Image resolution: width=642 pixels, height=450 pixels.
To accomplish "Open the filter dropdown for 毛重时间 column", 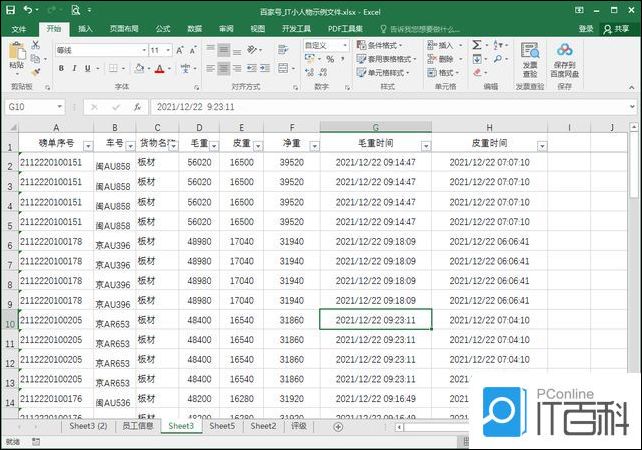I will click(x=425, y=146).
